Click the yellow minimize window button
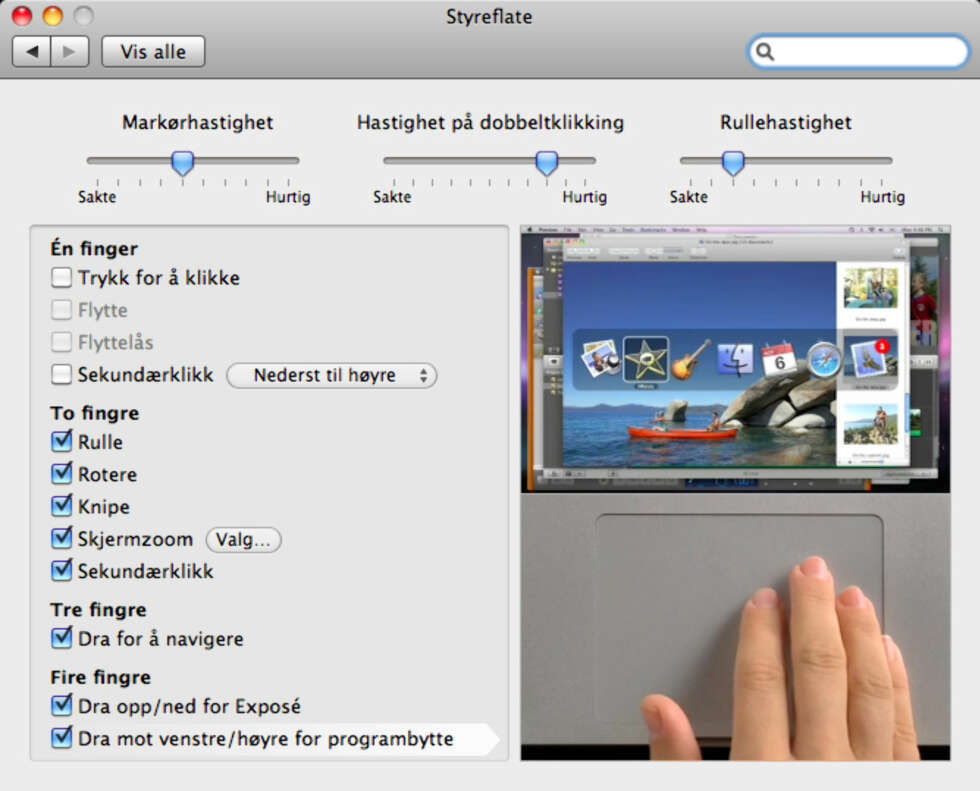Viewport: 980px width, 791px height. click(x=53, y=16)
